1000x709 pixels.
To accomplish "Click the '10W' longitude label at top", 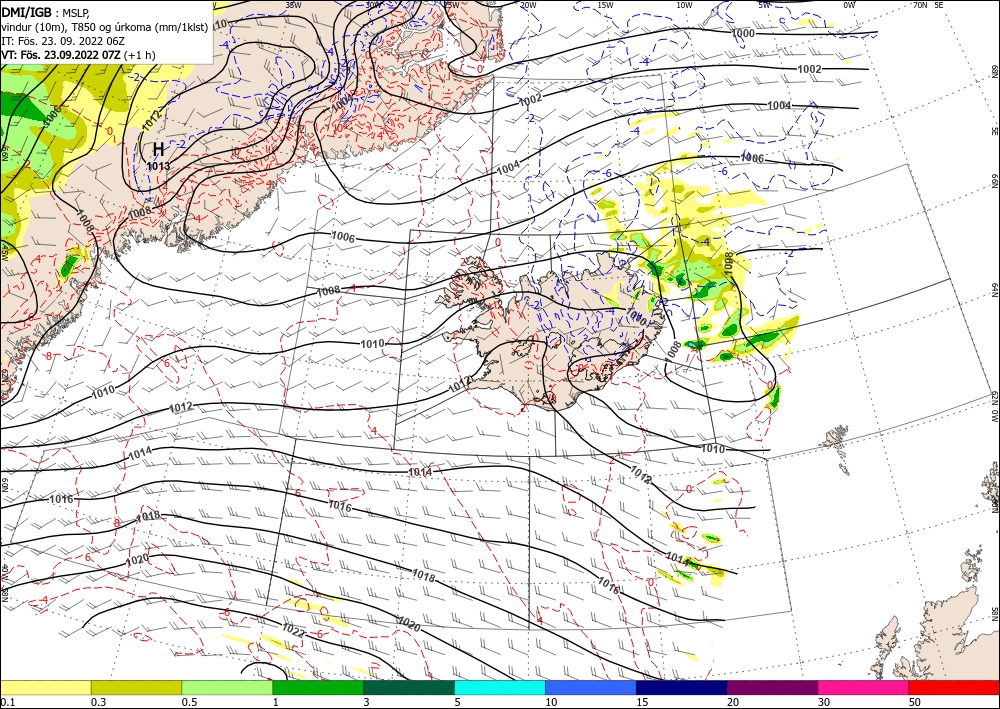I will pyautogui.click(x=684, y=4).
